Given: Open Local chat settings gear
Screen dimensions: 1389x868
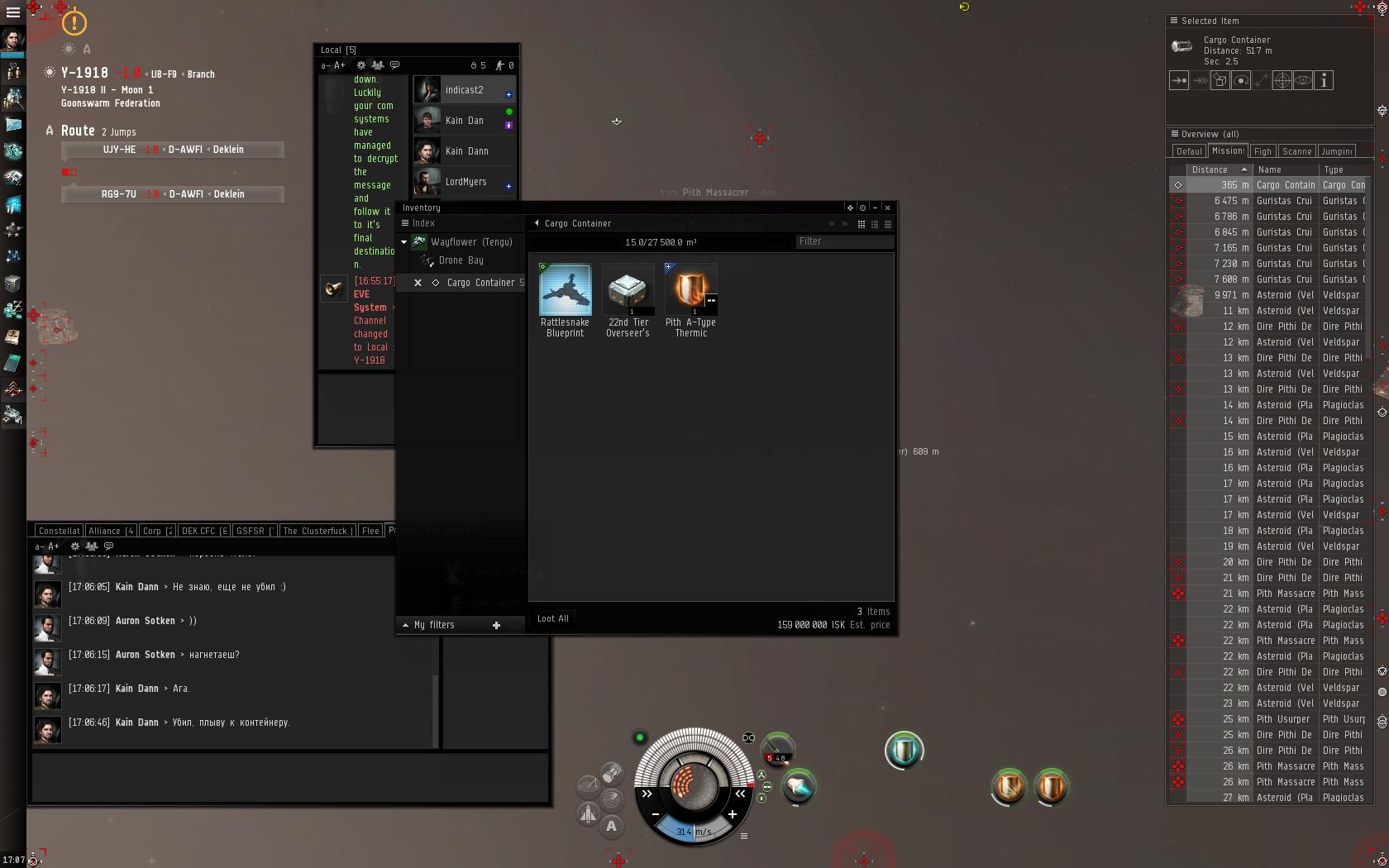Looking at the screenshot, I should [x=360, y=65].
